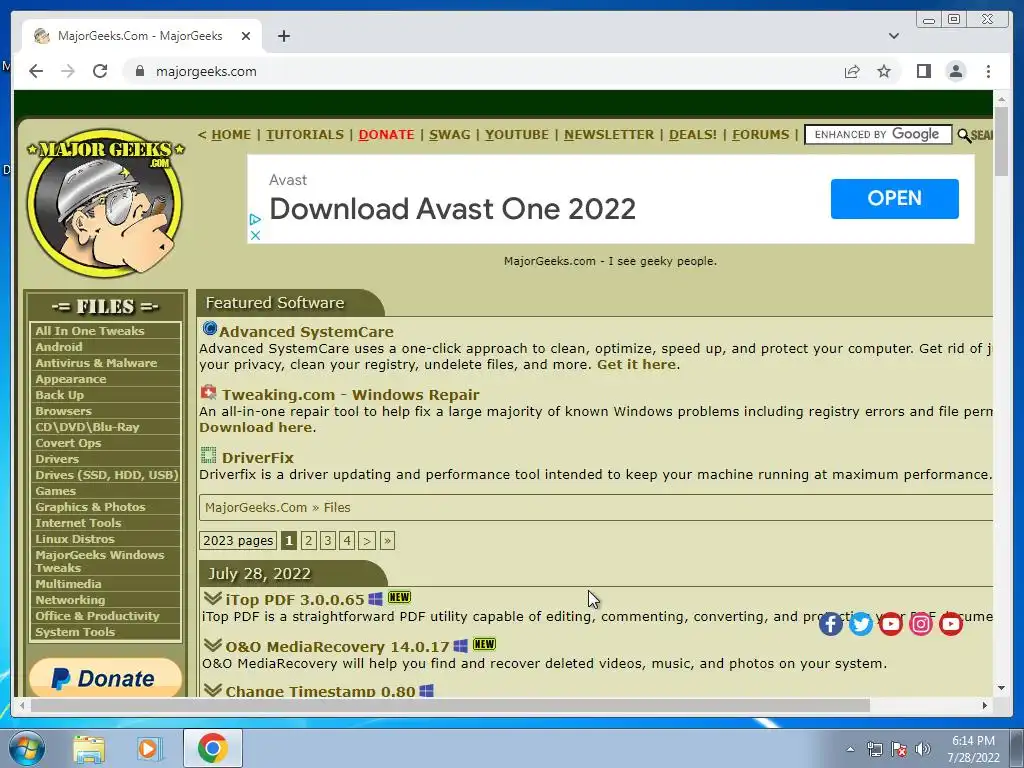Open the Windows Start button
Image resolution: width=1024 pixels, height=768 pixels.
point(26,748)
